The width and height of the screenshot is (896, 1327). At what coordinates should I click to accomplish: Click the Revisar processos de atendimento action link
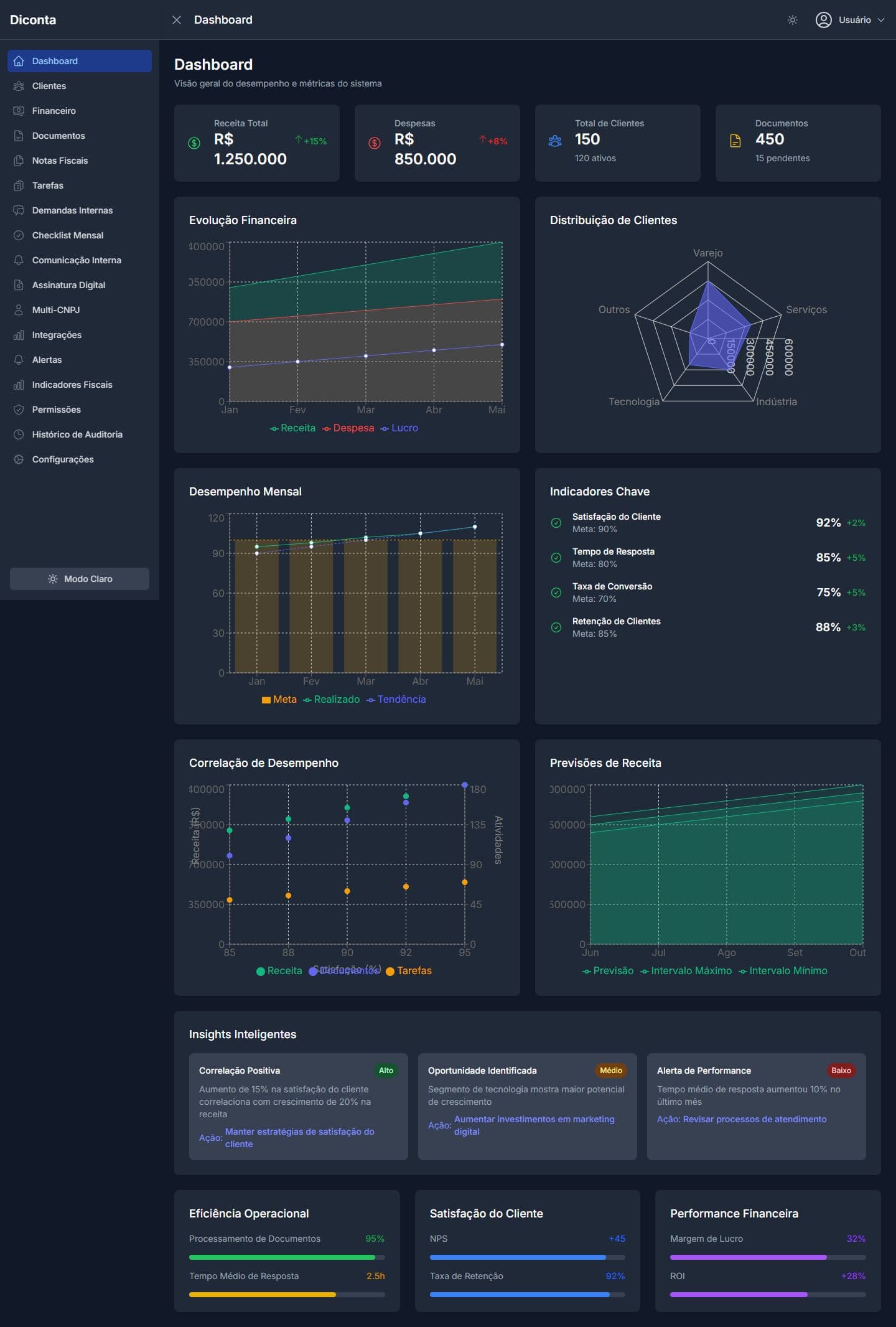(755, 1119)
